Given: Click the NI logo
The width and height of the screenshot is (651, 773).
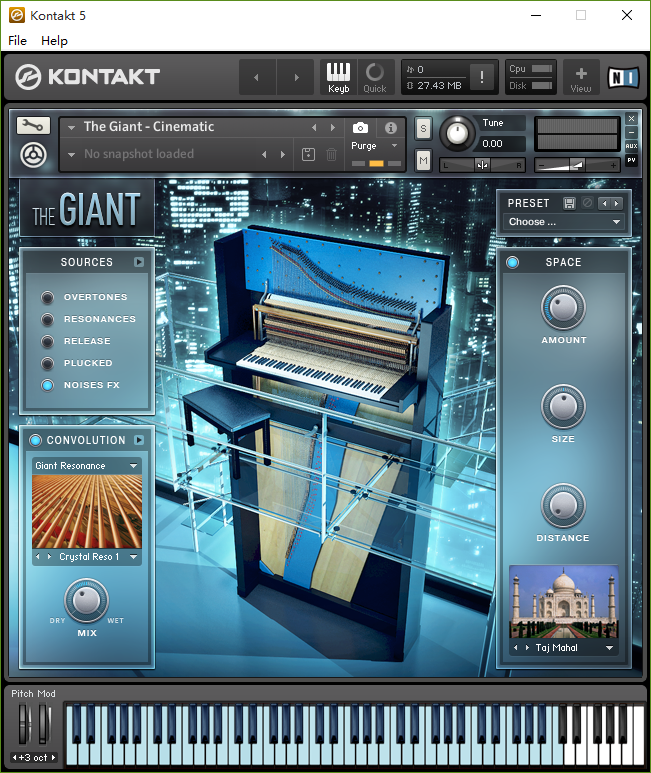Looking at the screenshot, I should (x=623, y=77).
